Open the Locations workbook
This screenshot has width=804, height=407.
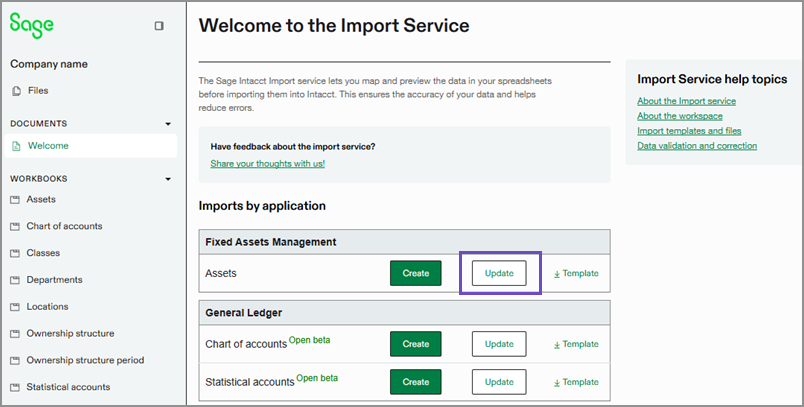click(48, 307)
